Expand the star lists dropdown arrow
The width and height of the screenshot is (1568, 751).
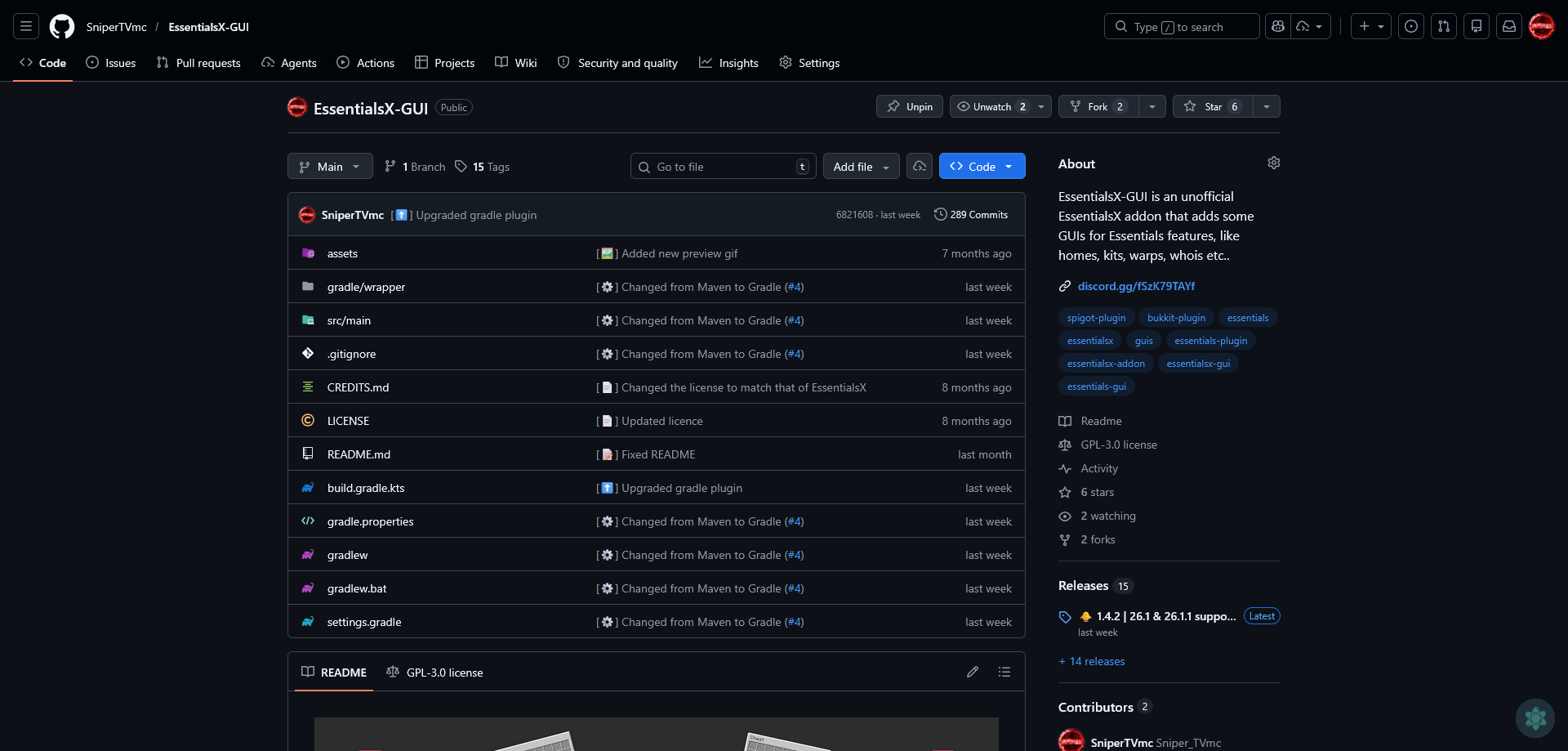[1267, 106]
